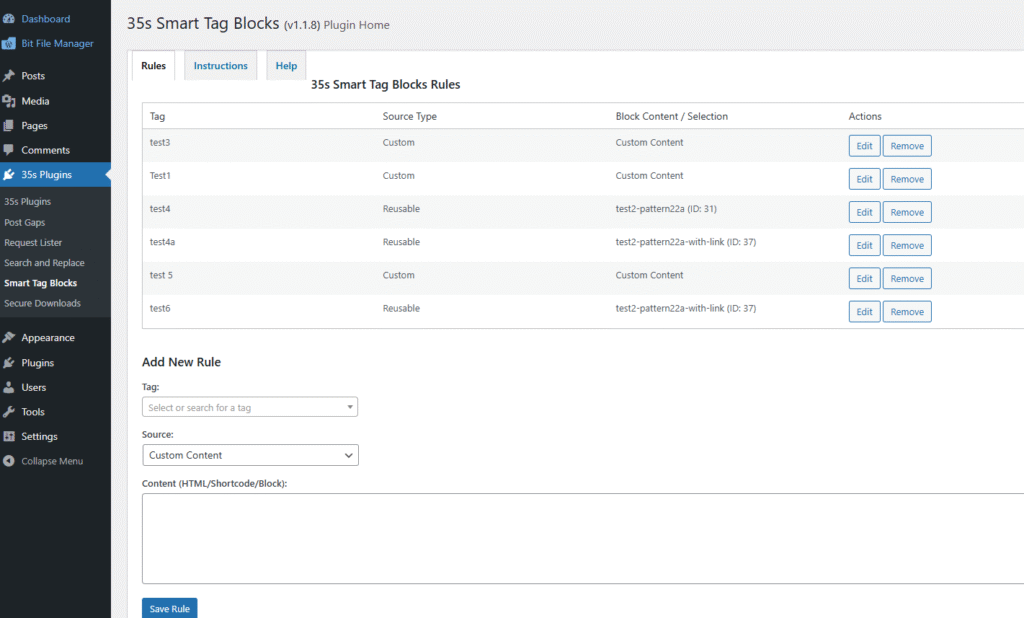Click the Dashboard gauge icon

tap(10, 19)
